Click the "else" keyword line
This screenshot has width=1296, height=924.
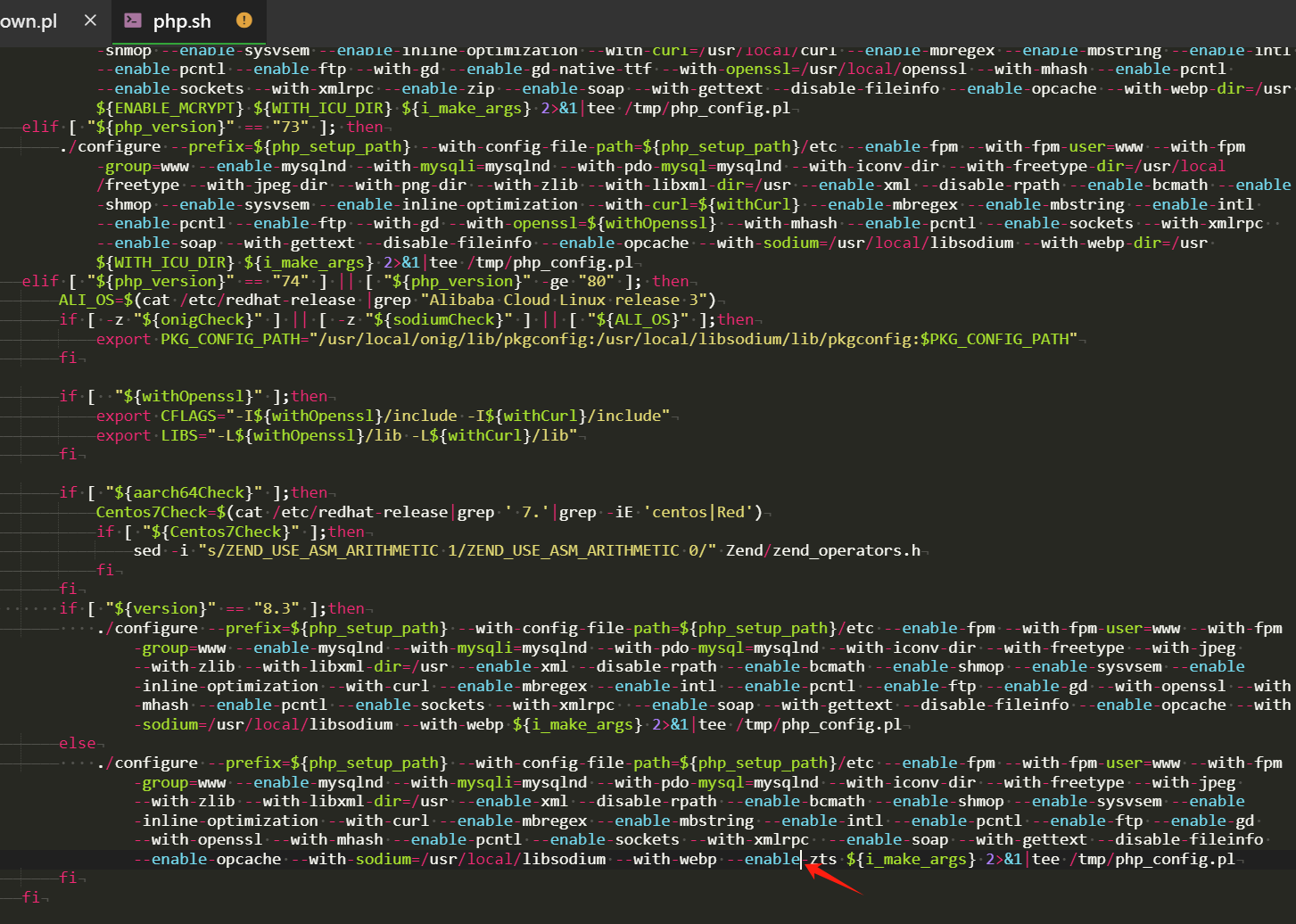(x=78, y=743)
